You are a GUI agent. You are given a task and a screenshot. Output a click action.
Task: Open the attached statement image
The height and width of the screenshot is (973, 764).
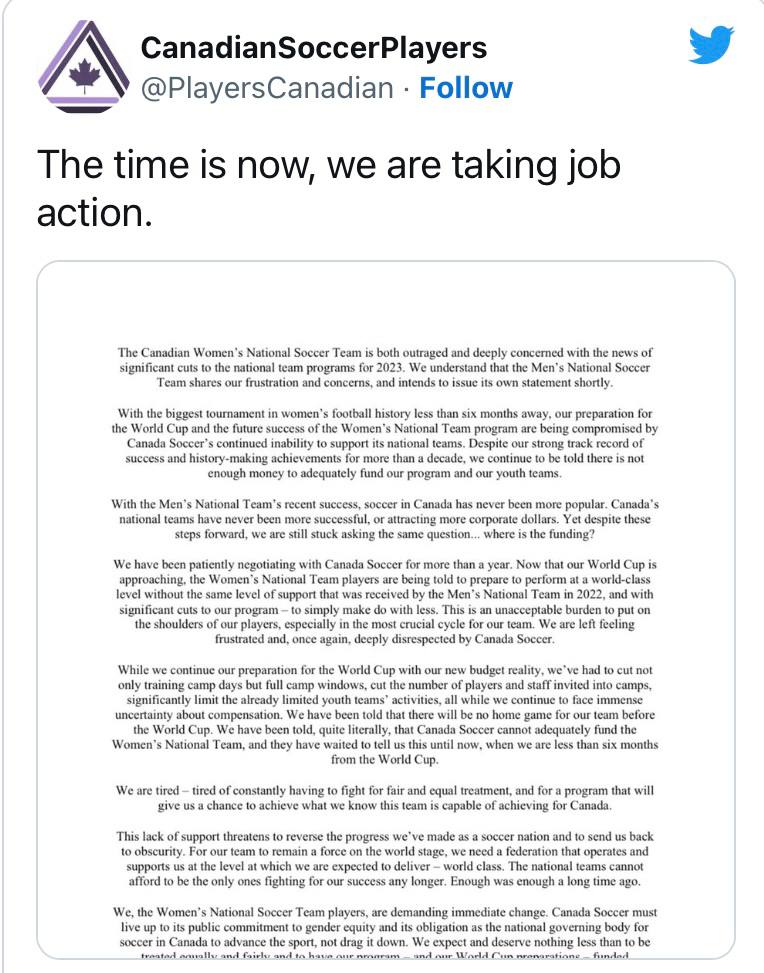[x=385, y=610]
